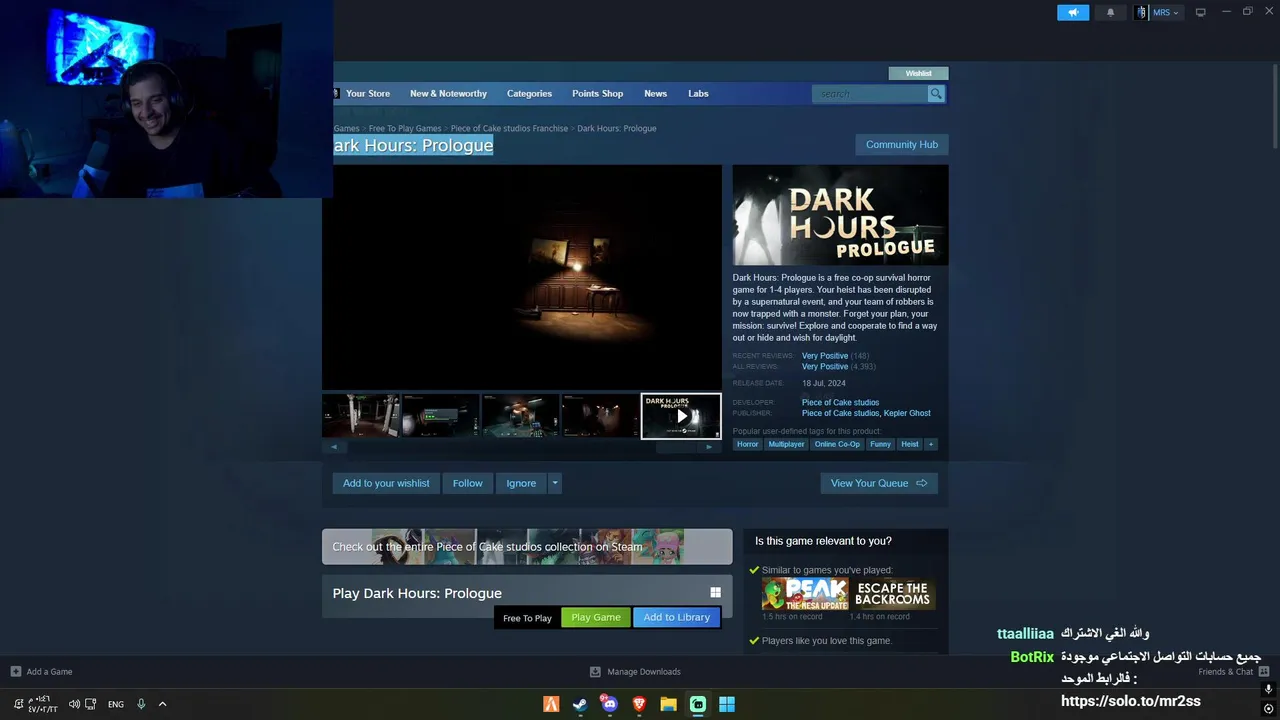Open Brave browser from taskbar
This screenshot has height=720, width=1280.
(639, 704)
